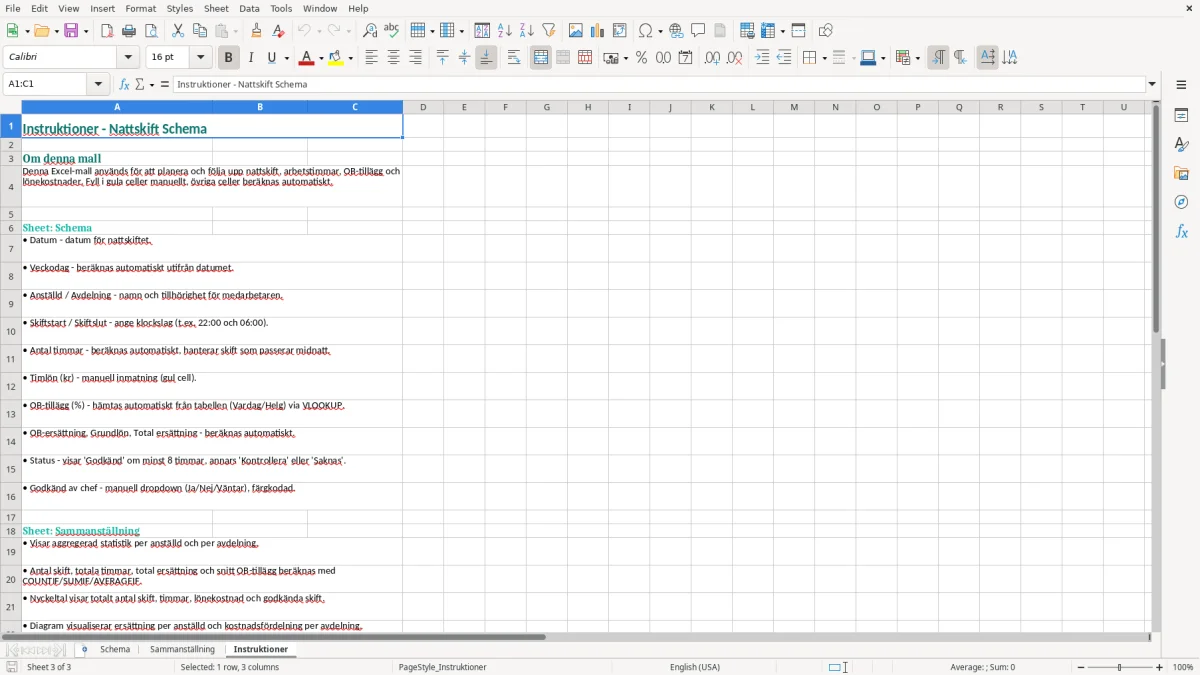Expand the background color dropdown arrow
1200x675 pixels.
351,58
